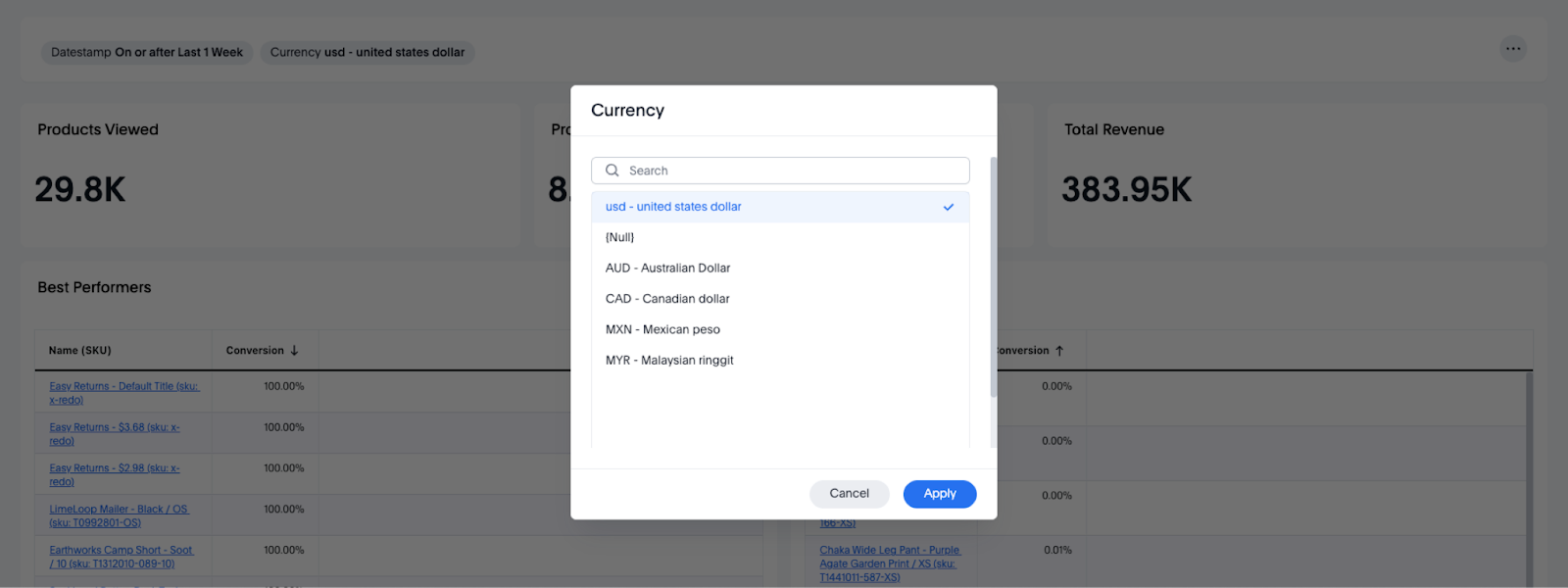Screen dimensions: 1568x588
Task: Choose AUD - Australian Dollar
Action: (667, 269)
